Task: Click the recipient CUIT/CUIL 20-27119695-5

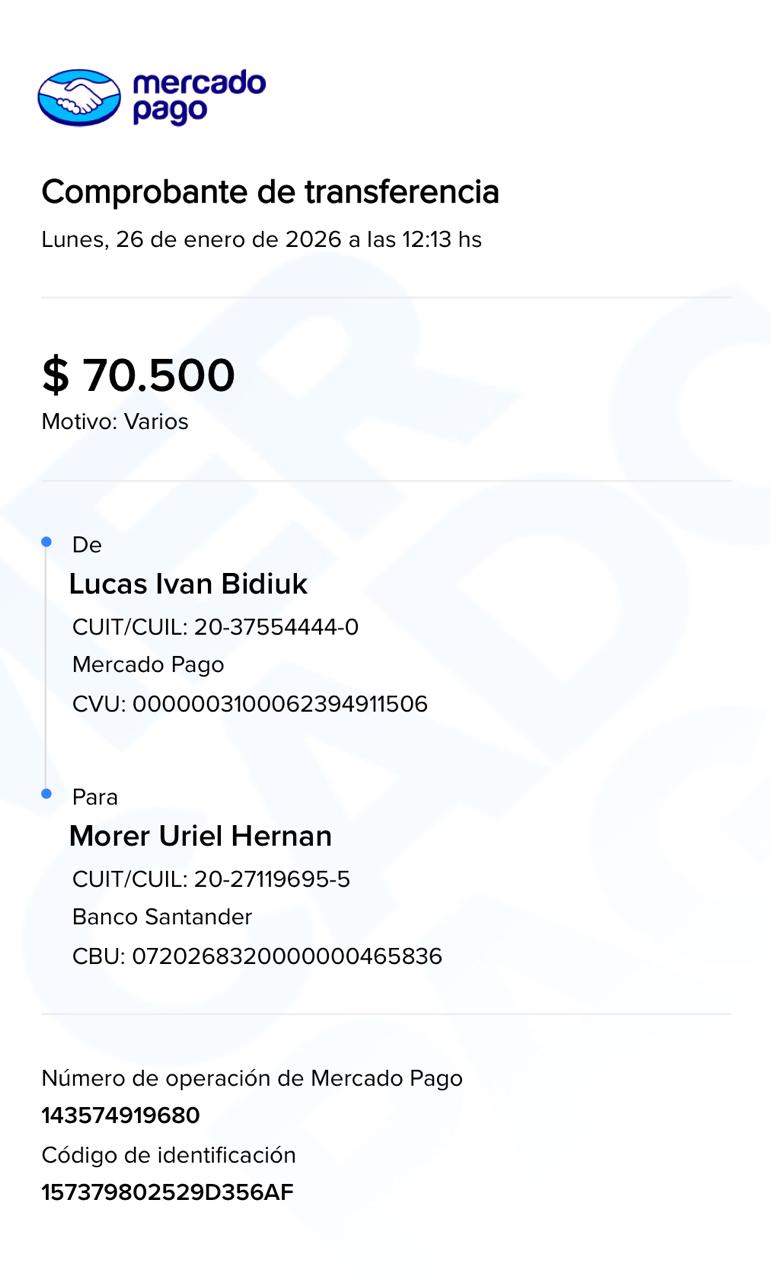Action: [x=211, y=880]
